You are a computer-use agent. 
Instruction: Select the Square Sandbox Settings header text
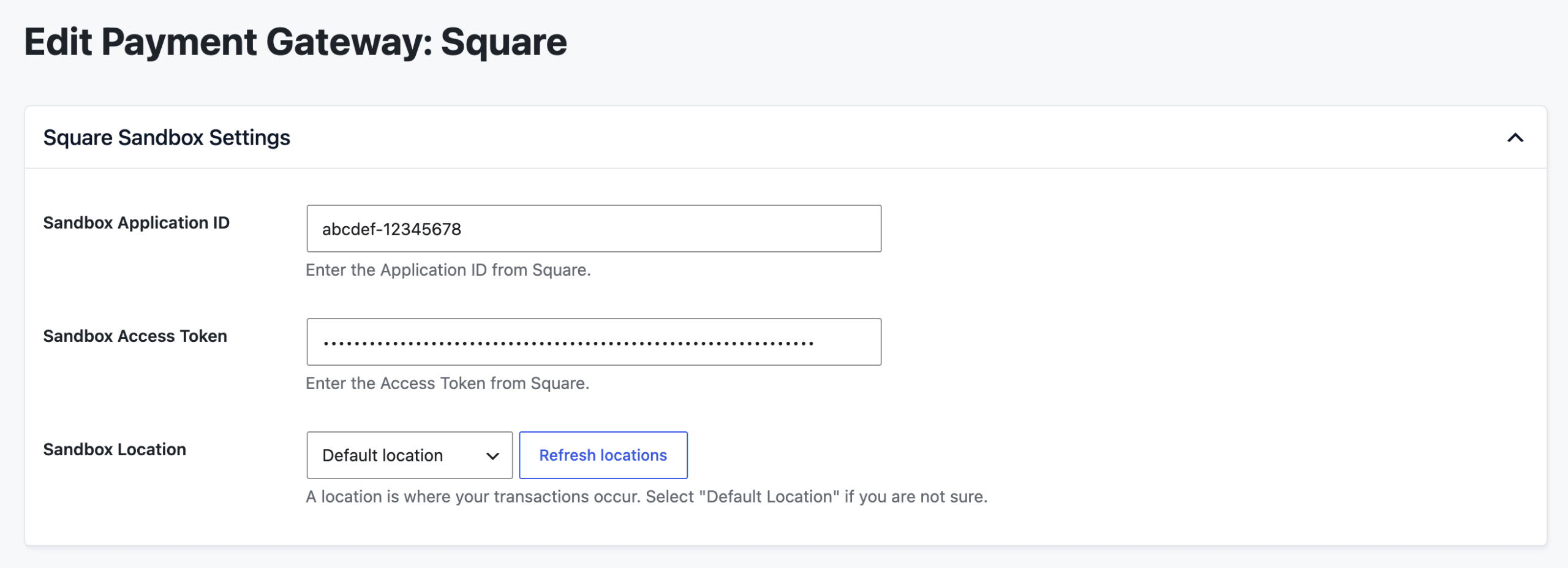pyautogui.click(x=167, y=138)
